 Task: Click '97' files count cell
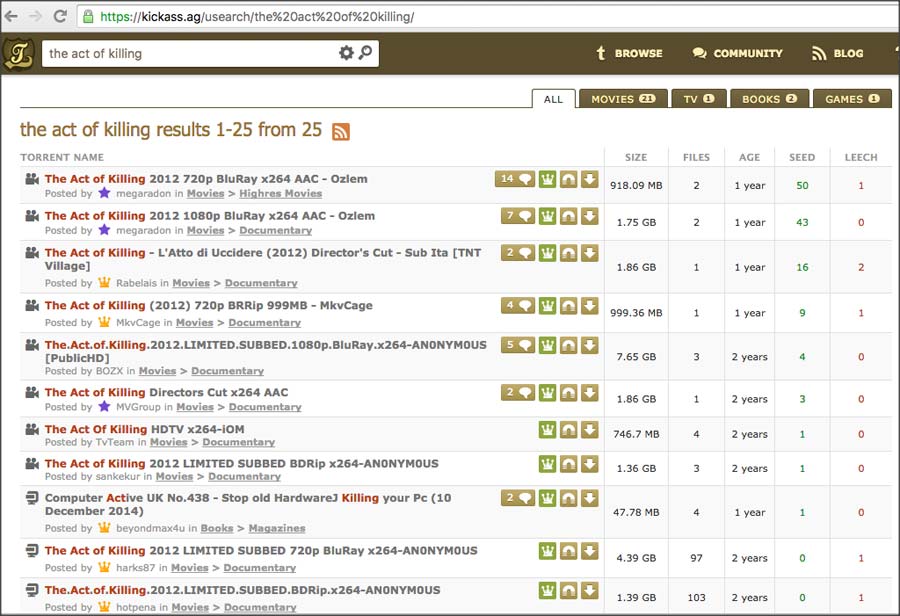pyautogui.click(x=696, y=558)
